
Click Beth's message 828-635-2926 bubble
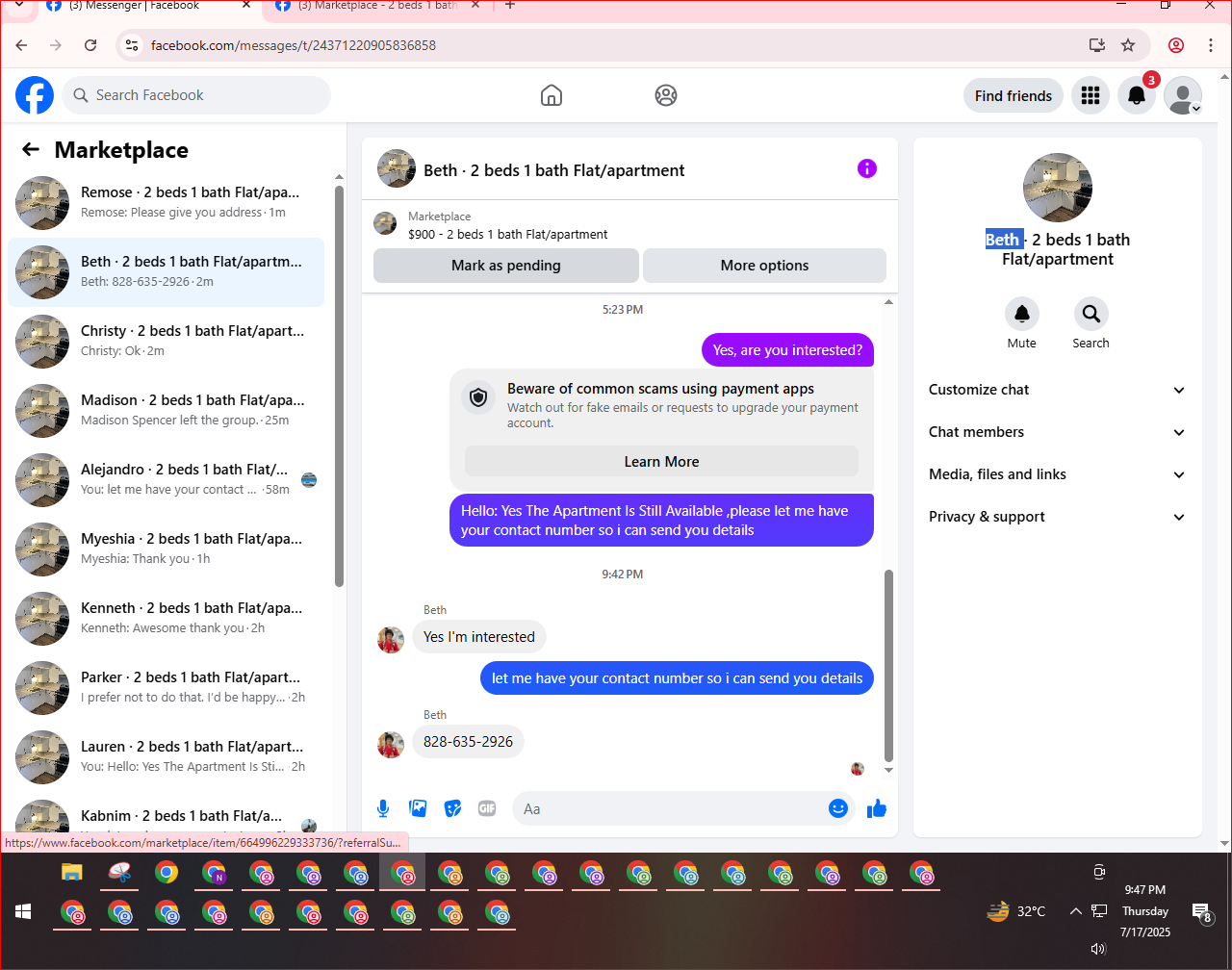[x=468, y=742]
